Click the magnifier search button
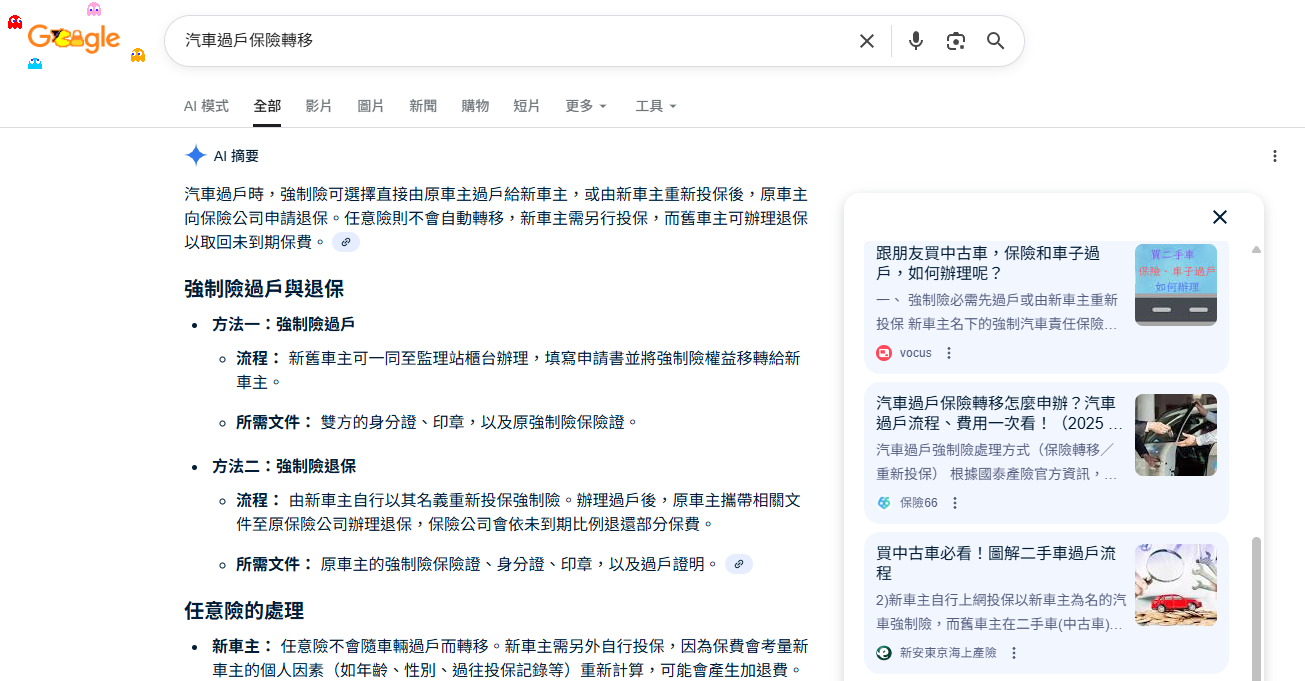This screenshot has width=1305, height=681. pos(995,41)
